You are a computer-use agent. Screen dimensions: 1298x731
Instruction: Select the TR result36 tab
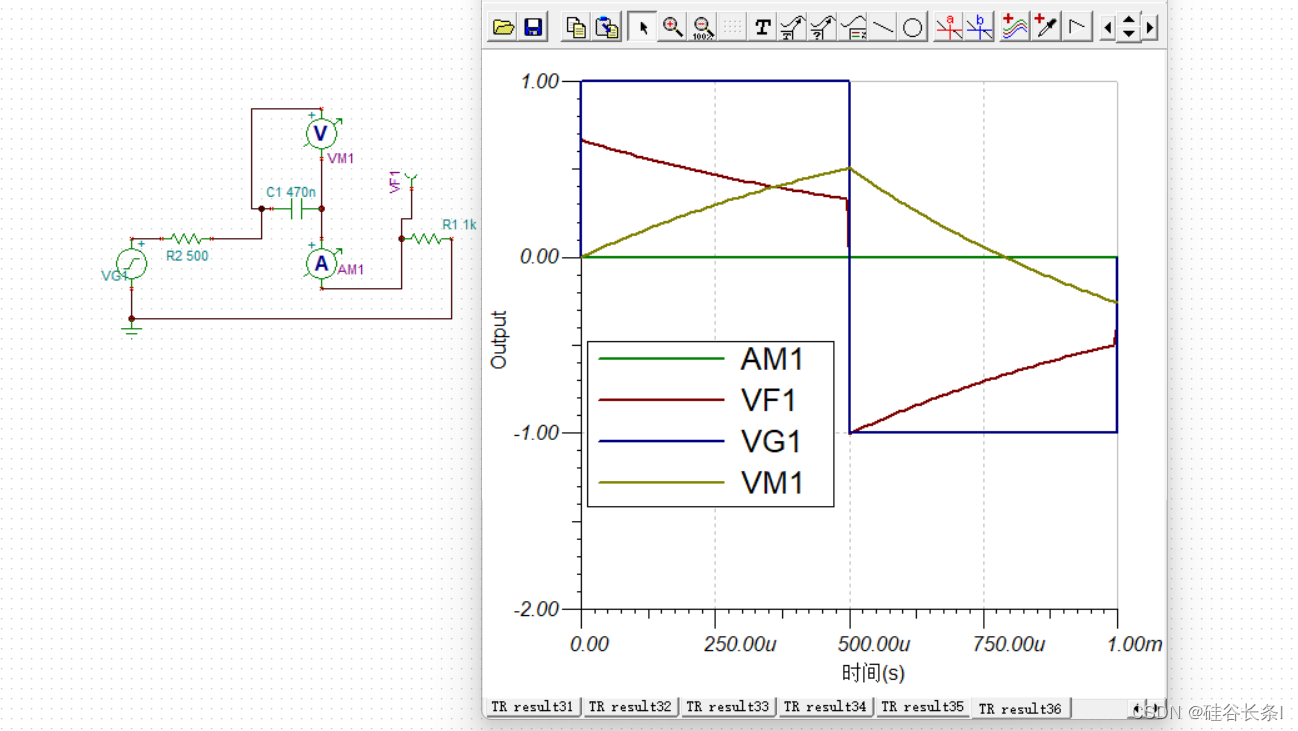tap(1020, 708)
